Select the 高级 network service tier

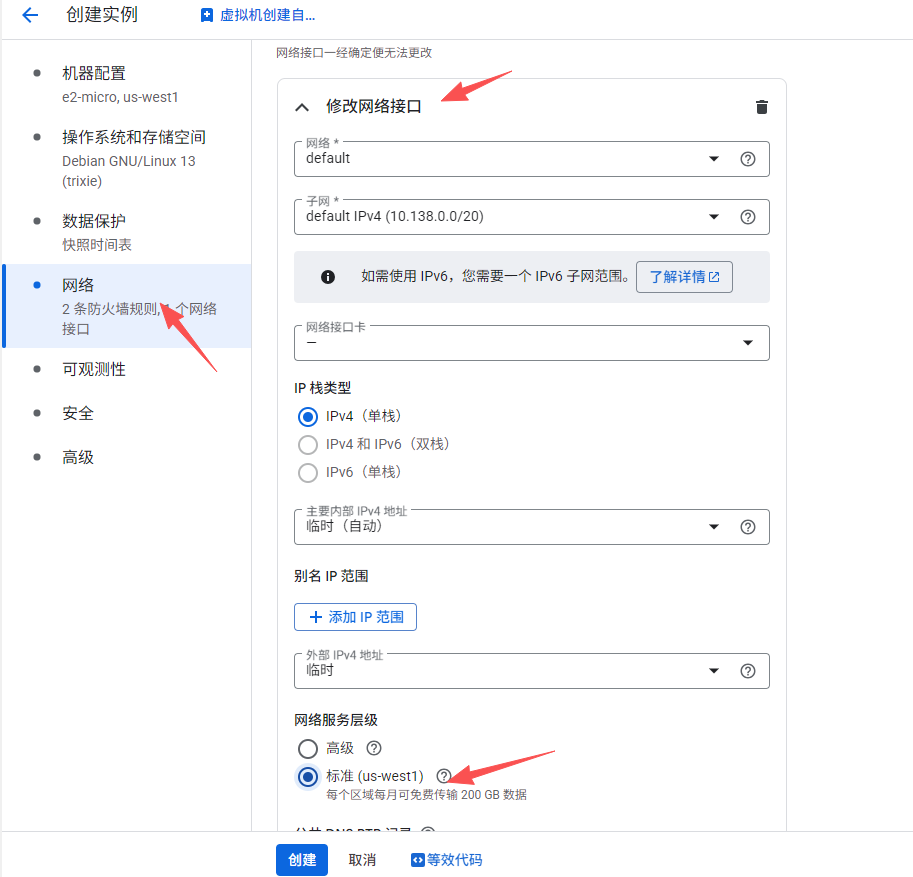[x=308, y=748]
